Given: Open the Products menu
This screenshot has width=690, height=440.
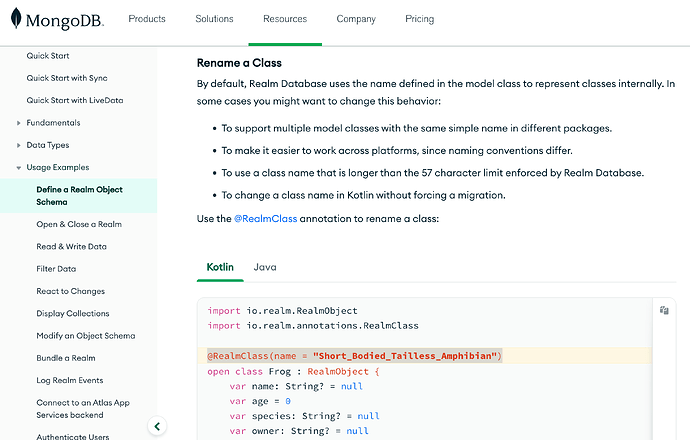Looking at the screenshot, I should pos(147,19).
